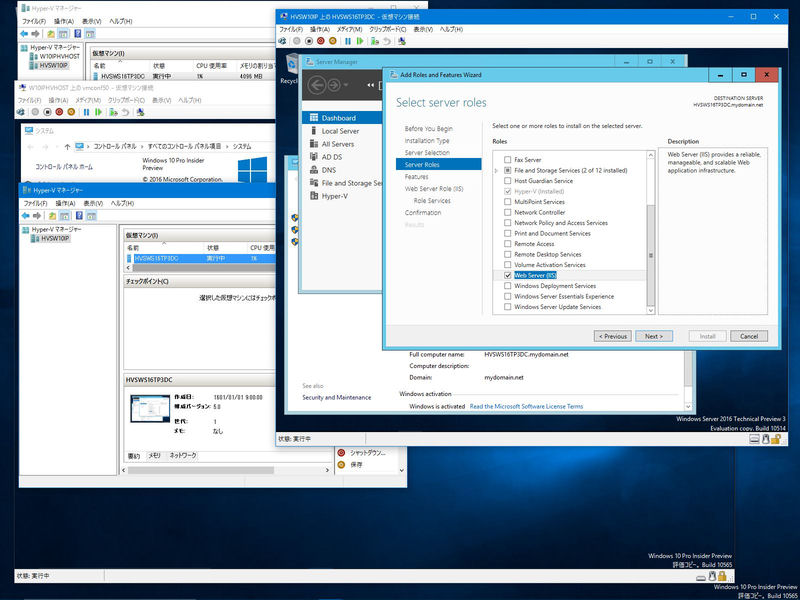Open File menu in HVSWS16TP3DC connection window
Viewport: 800px width, 600px height.
292,30
